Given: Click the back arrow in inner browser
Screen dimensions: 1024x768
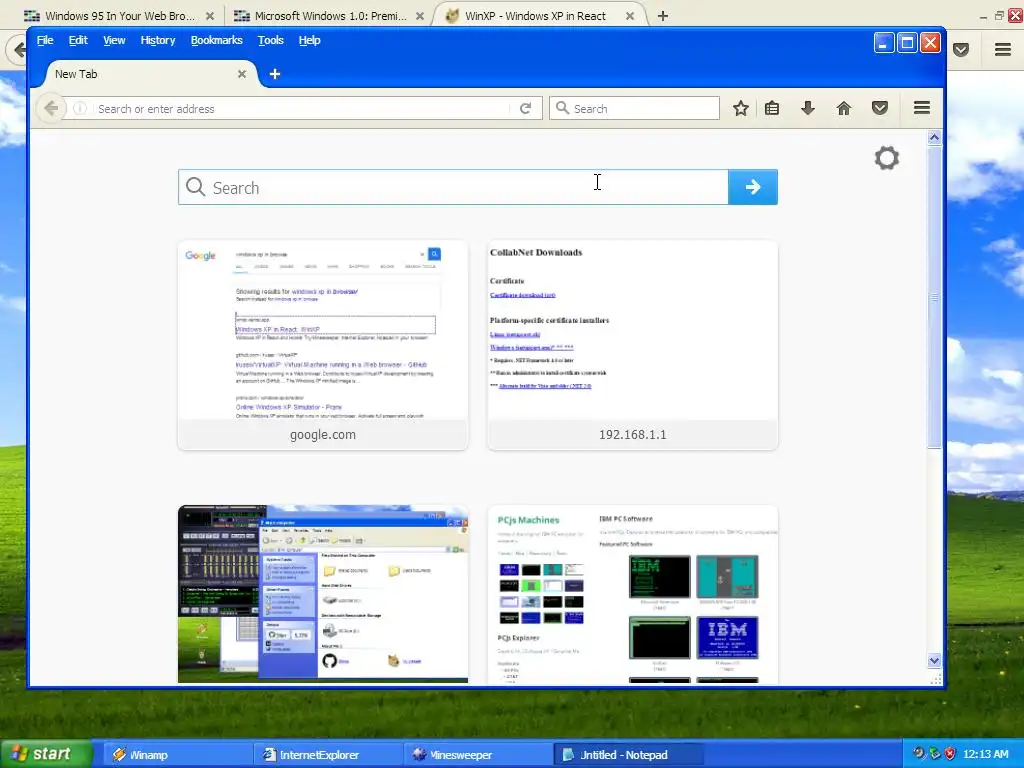Looking at the screenshot, I should click(51, 108).
